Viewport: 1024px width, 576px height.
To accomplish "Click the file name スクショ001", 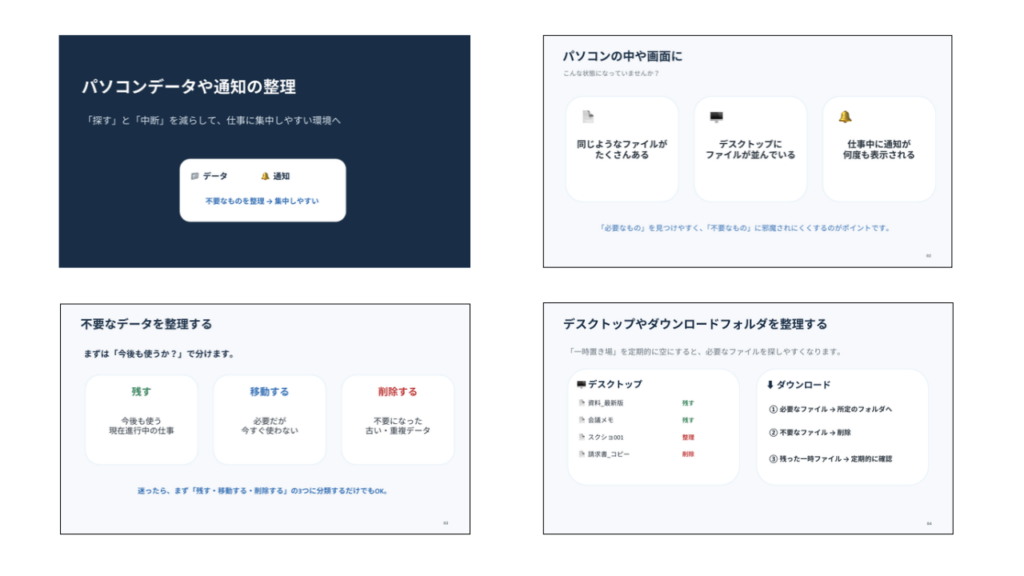I will 605,437.
